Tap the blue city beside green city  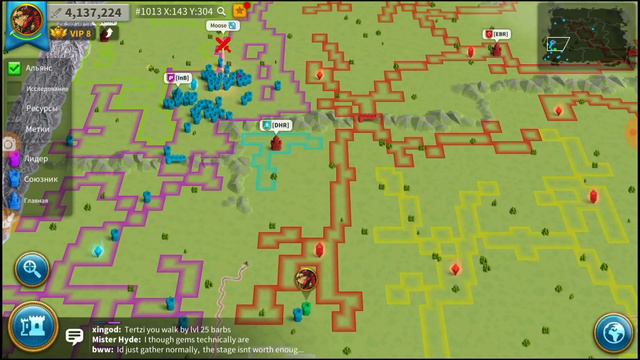[x=298, y=314]
